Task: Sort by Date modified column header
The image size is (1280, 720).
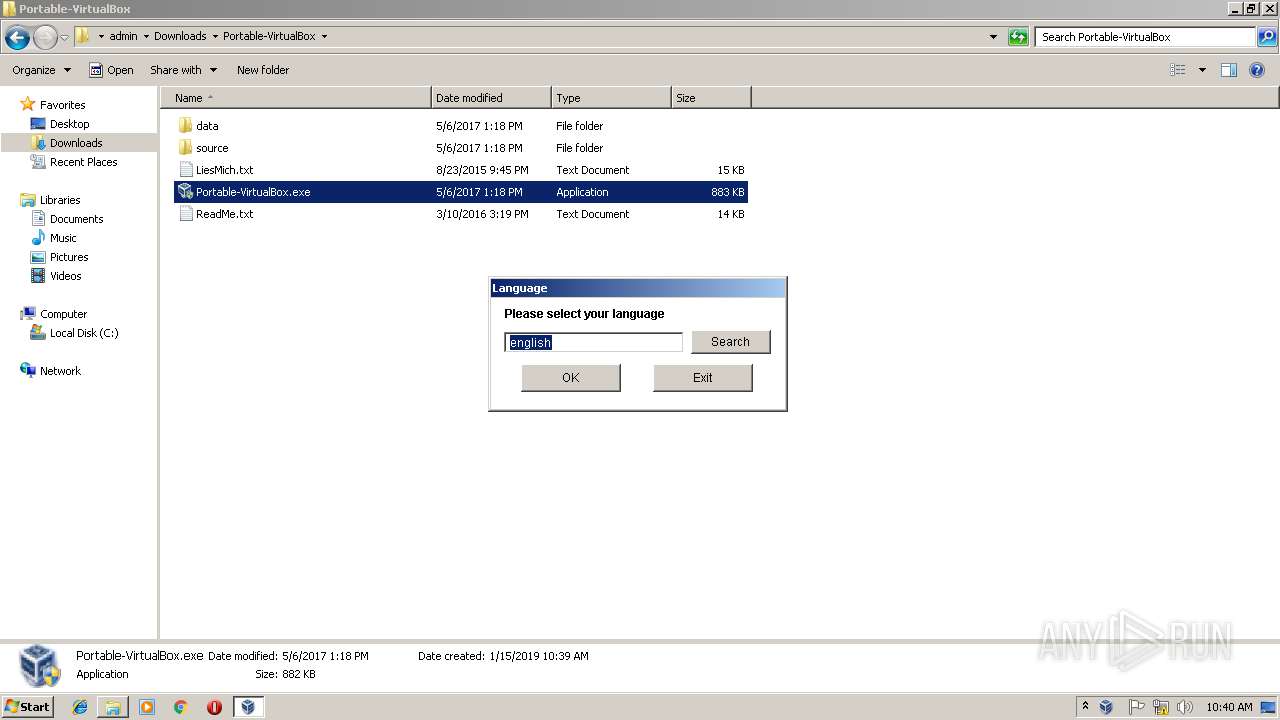Action: (491, 98)
